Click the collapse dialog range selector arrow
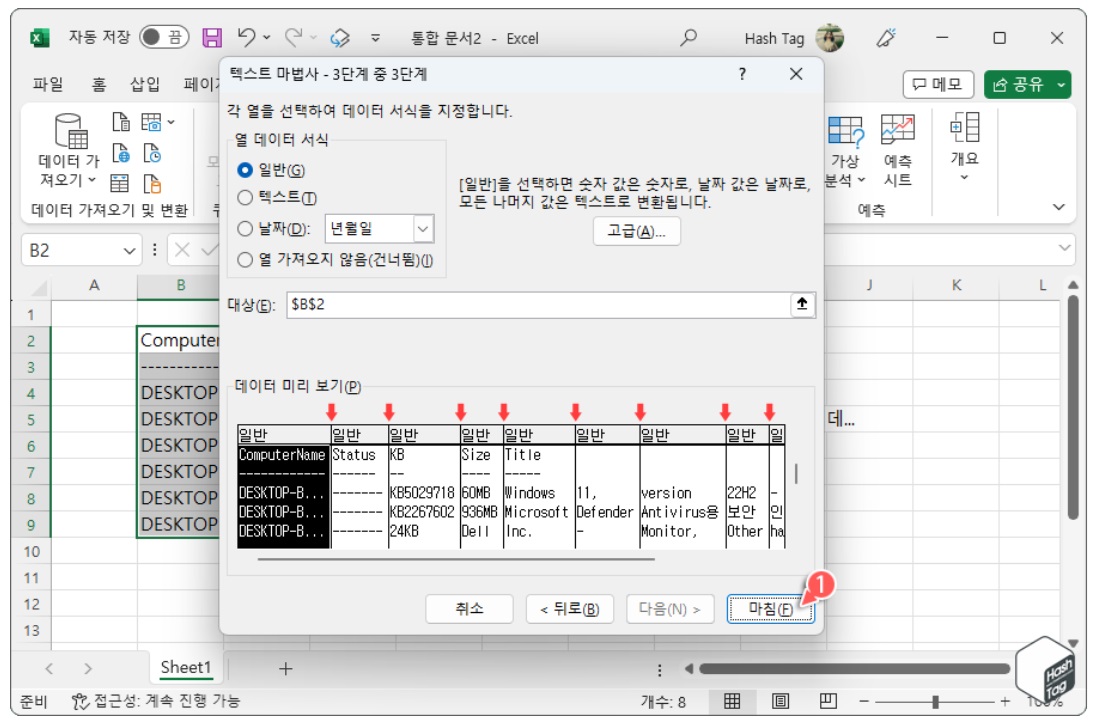Screen dimensions: 1095x723 [802, 304]
